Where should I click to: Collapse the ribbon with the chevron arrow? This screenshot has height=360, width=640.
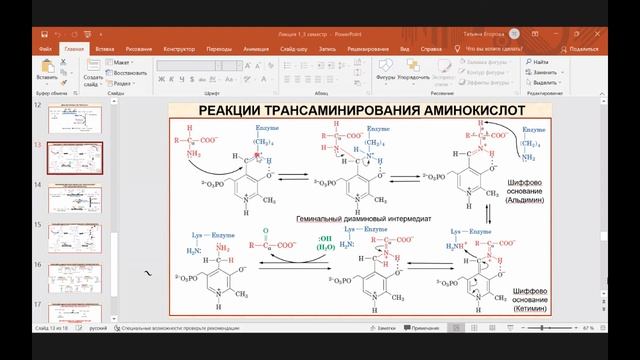pyautogui.click(x=602, y=93)
